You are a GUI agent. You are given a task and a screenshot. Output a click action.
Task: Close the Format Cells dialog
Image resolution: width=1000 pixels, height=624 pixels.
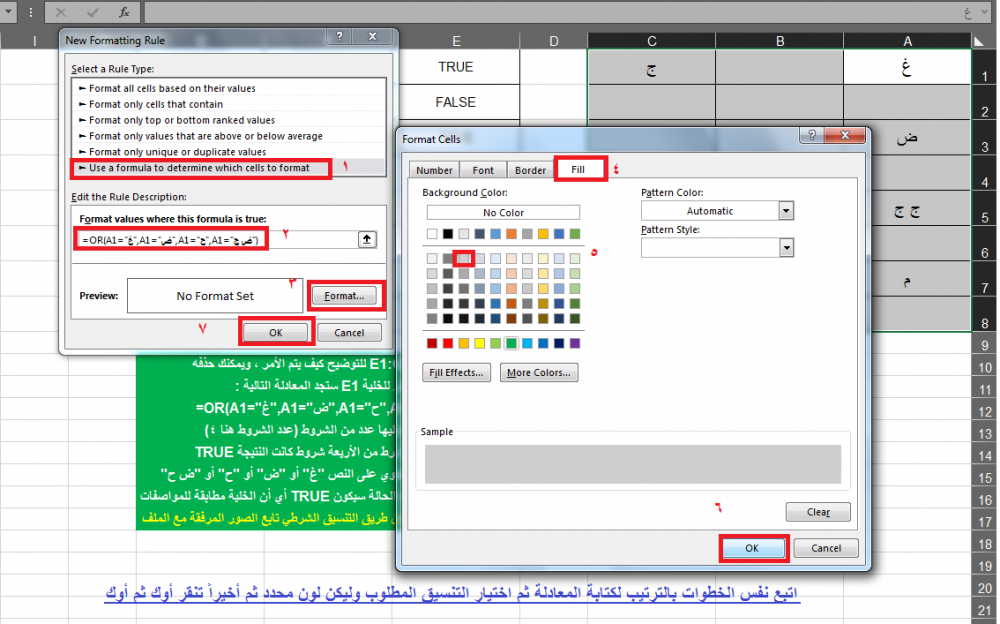[x=845, y=135]
